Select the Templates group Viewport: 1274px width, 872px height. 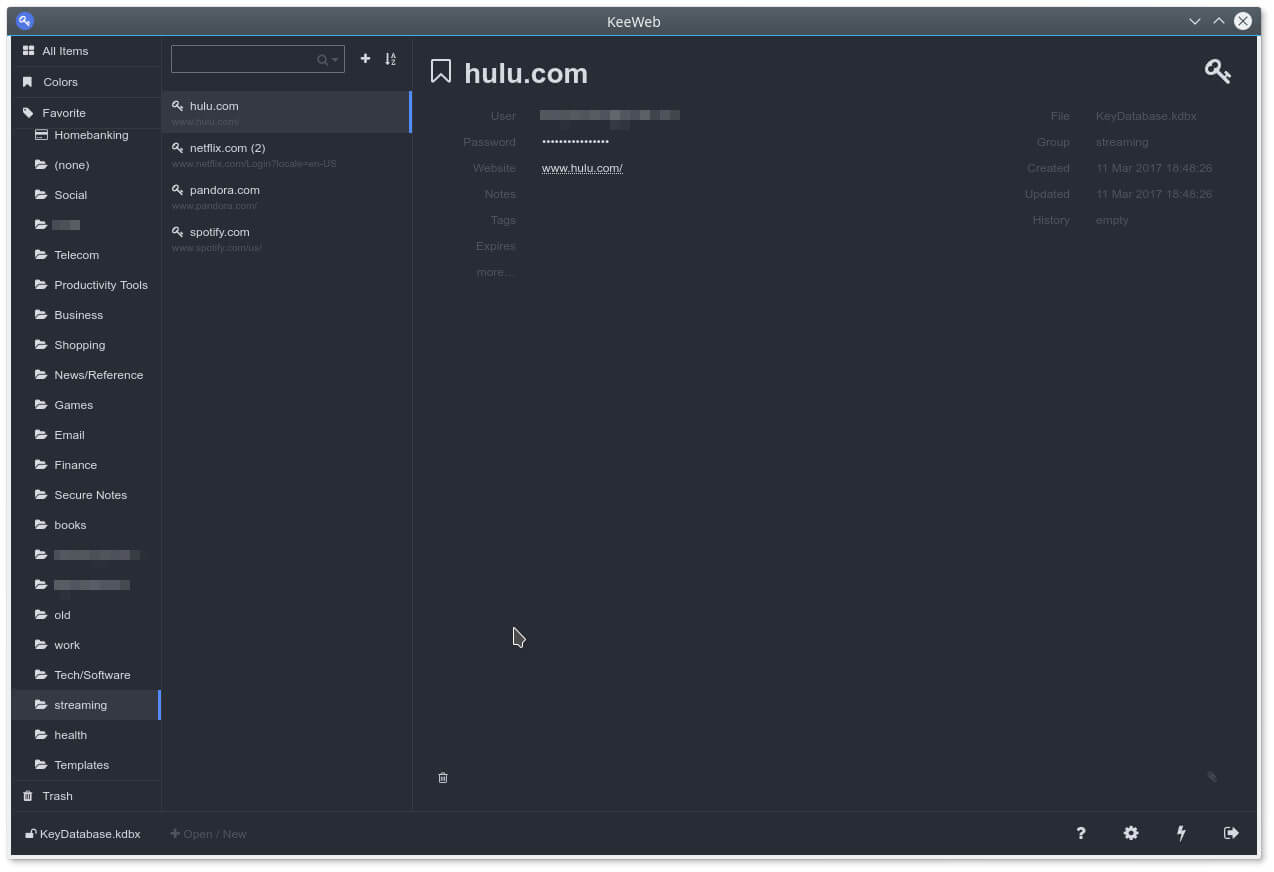[86, 765]
